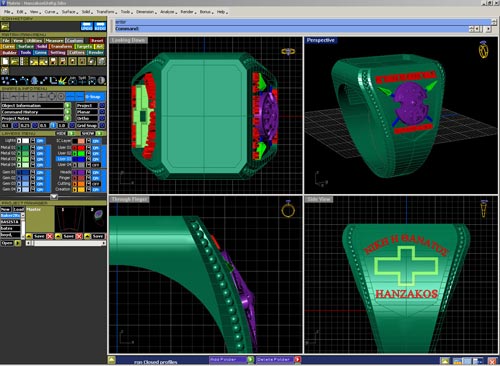Viewport: 500px width, 366px height.
Task: Click the folder icon in history panel
Action: click(5, 26)
